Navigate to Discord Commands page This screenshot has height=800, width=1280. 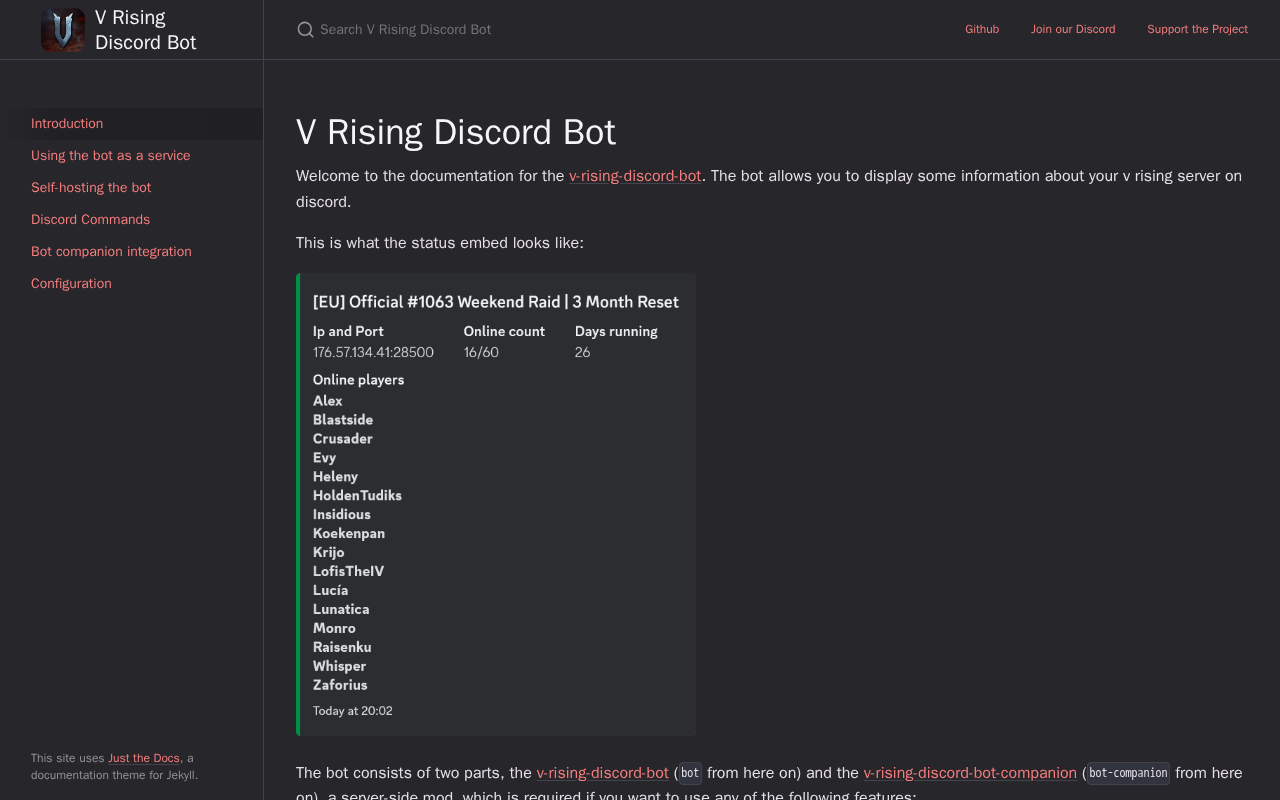pyautogui.click(x=132, y=220)
